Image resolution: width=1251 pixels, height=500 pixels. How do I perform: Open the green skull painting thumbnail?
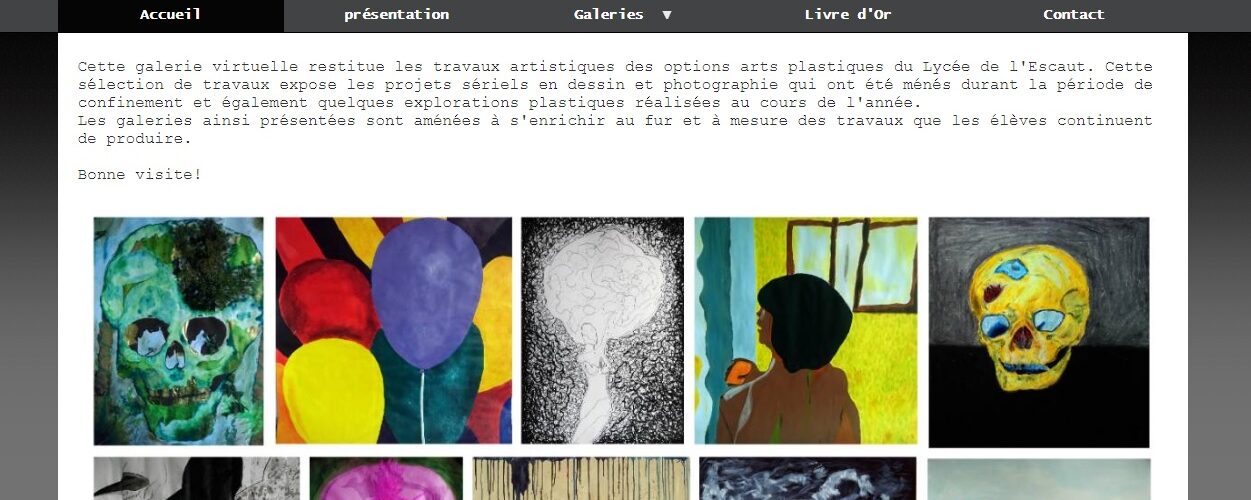pos(179,331)
